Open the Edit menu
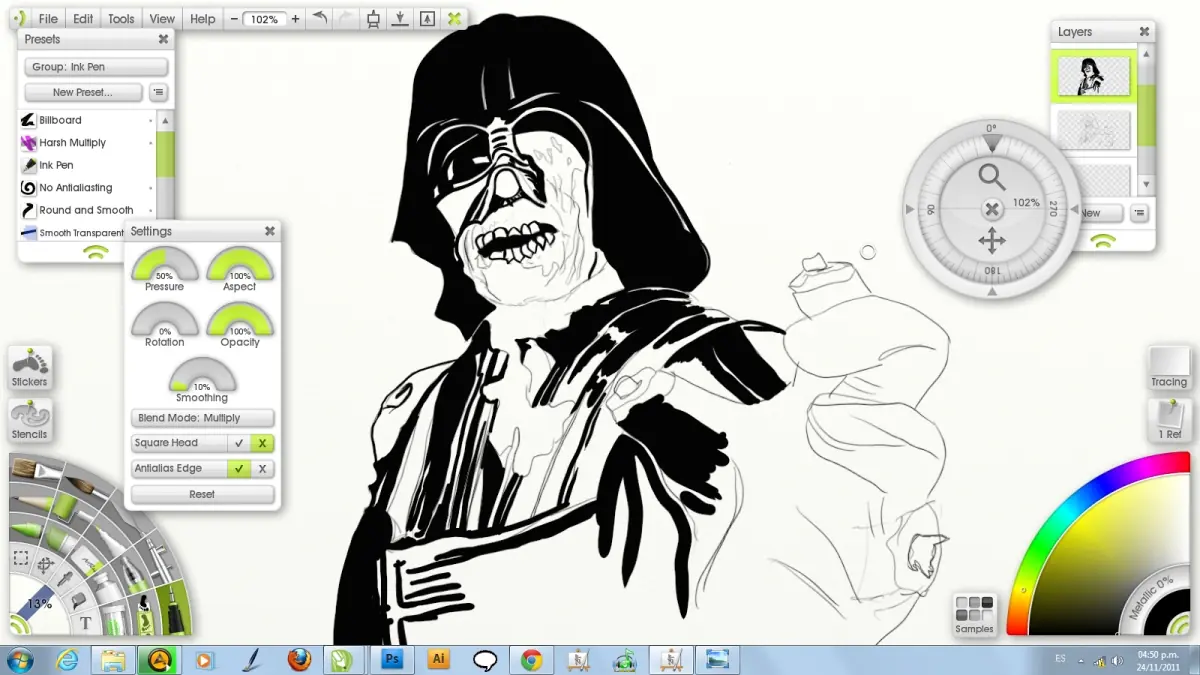This screenshot has height=675, width=1200. coord(83,19)
